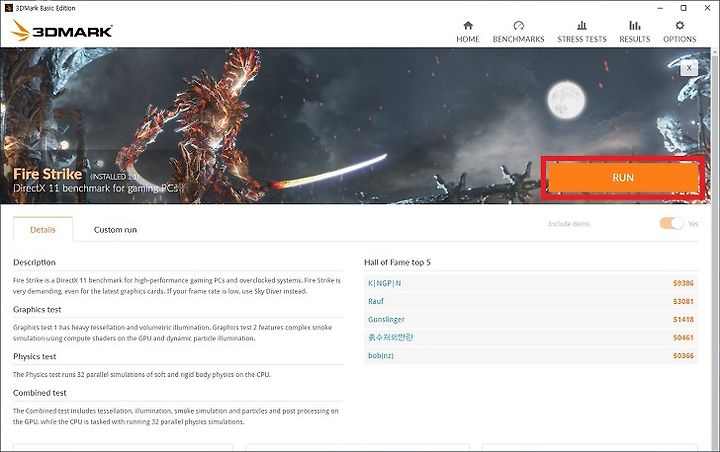Switch to the Custom run tab
Image resolution: width=720 pixels, height=452 pixels.
[x=115, y=230]
